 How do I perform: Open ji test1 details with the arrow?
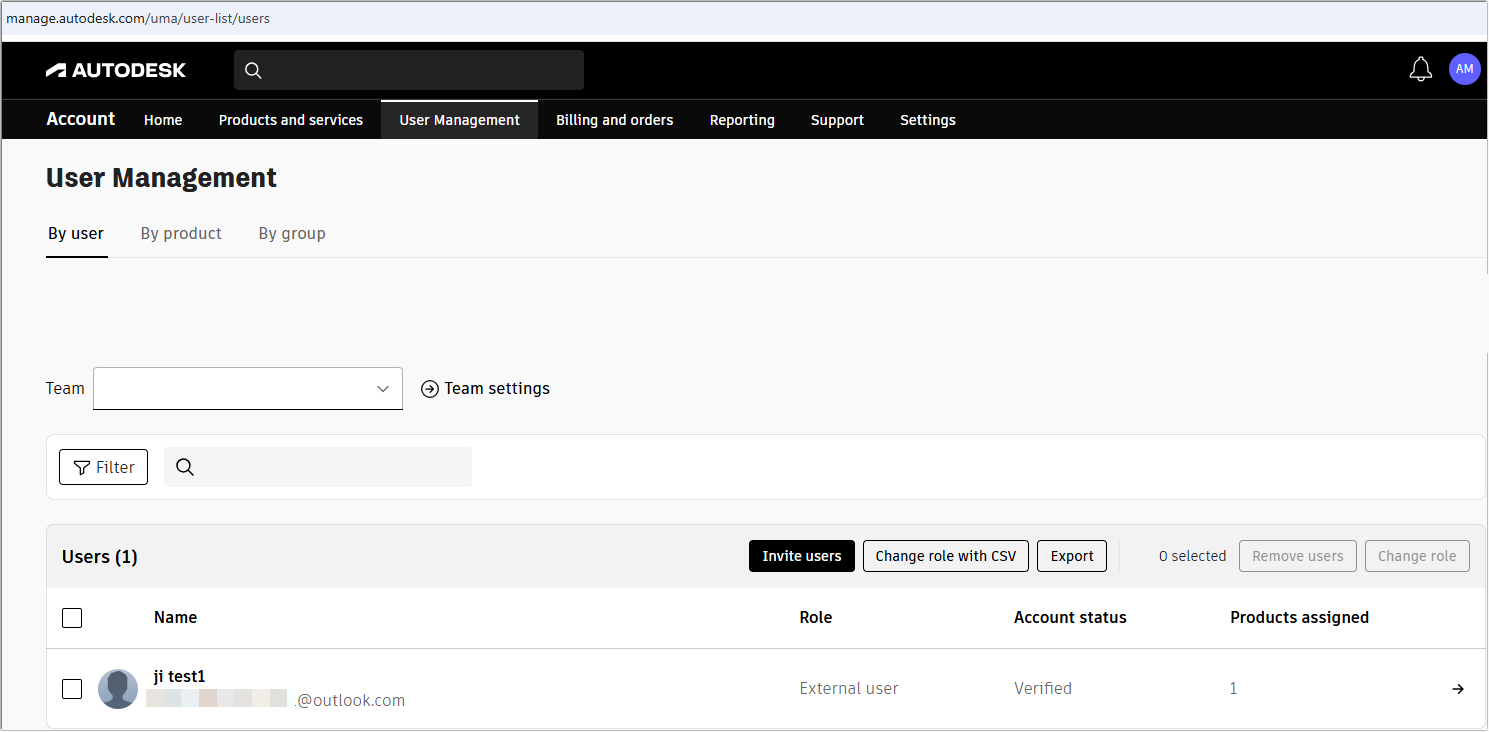click(1458, 689)
